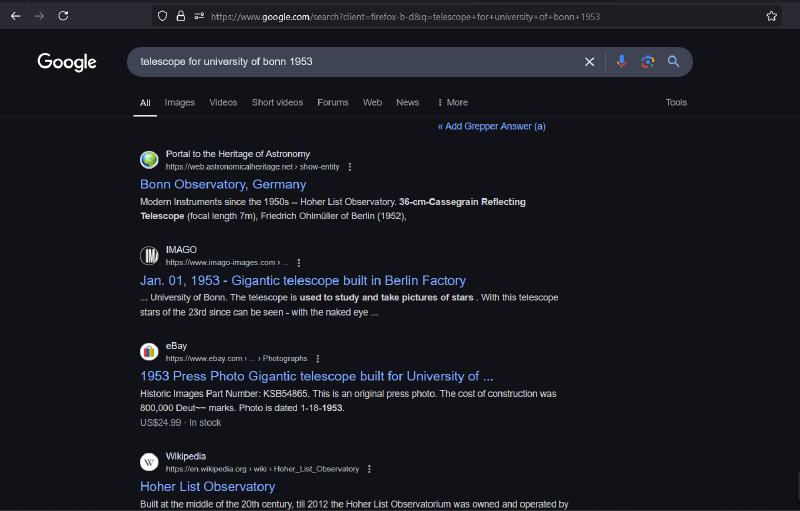Open three-dot menu beside Wikipedia result

pyautogui.click(x=370, y=469)
